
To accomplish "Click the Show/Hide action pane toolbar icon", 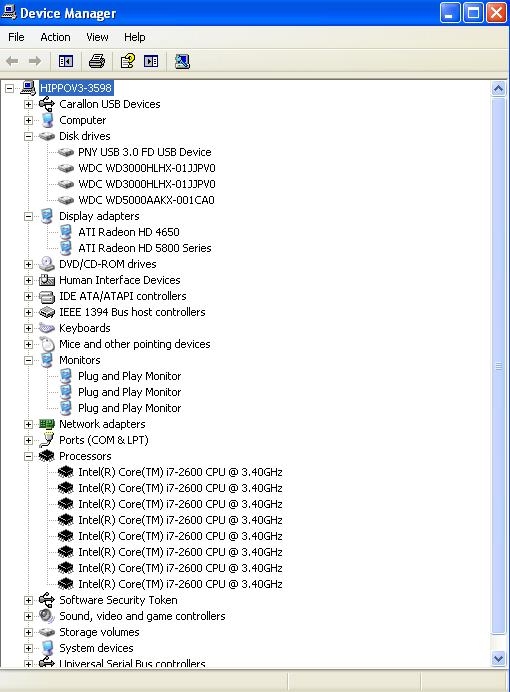I will pos(151,61).
